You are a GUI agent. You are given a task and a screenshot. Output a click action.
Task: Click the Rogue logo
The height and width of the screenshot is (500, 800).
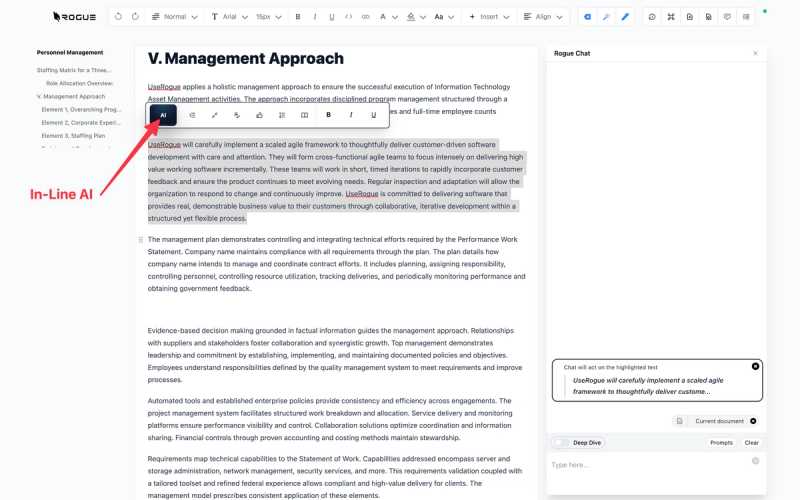(74, 17)
